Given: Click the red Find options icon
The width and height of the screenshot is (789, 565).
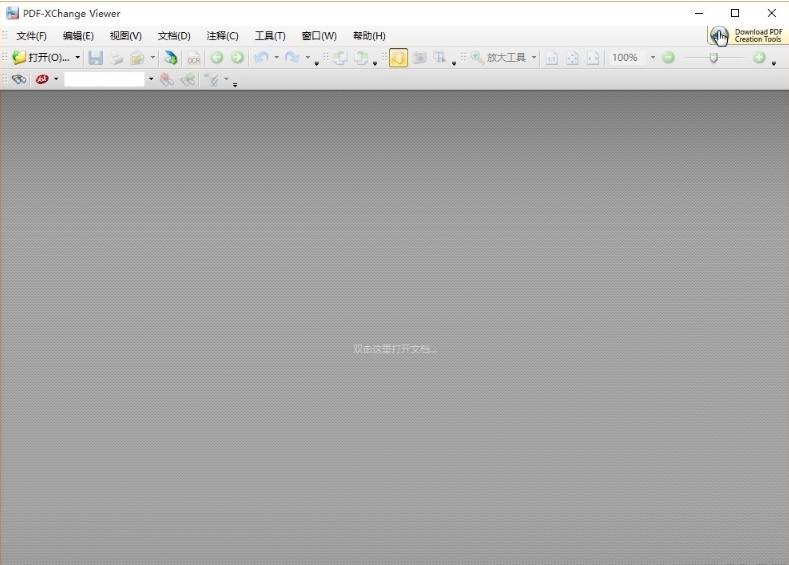Looking at the screenshot, I should (x=42, y=79).
